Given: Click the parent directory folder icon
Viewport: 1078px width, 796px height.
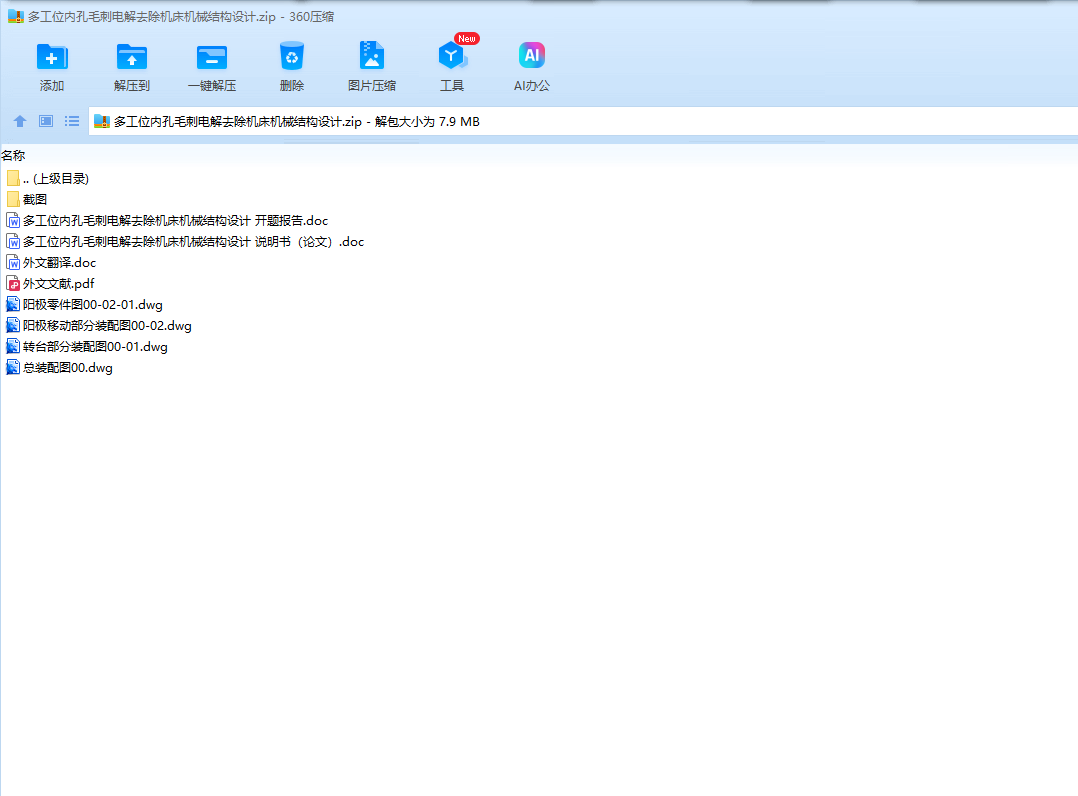Looking at the screenshot, I should click(x=13, y=179).
